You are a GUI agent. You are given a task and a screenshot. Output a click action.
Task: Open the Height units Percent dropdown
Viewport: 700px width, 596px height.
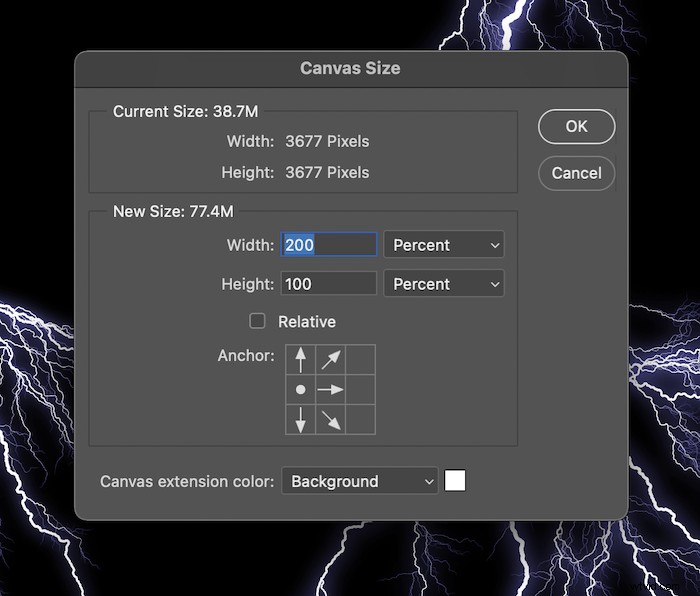(x=444, y=283)
